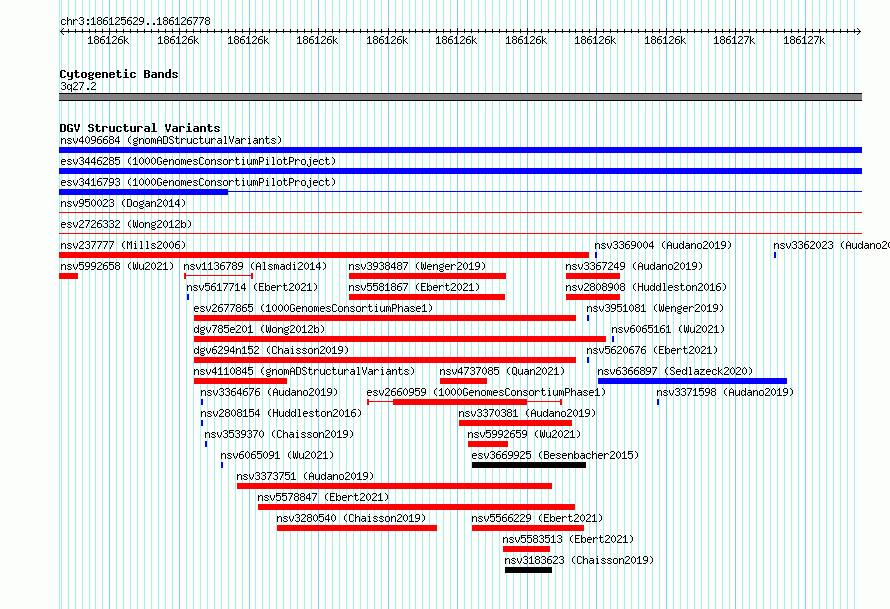Click the red nsv3280540 variant bar
Screen dimensions: 890x609
357,528
